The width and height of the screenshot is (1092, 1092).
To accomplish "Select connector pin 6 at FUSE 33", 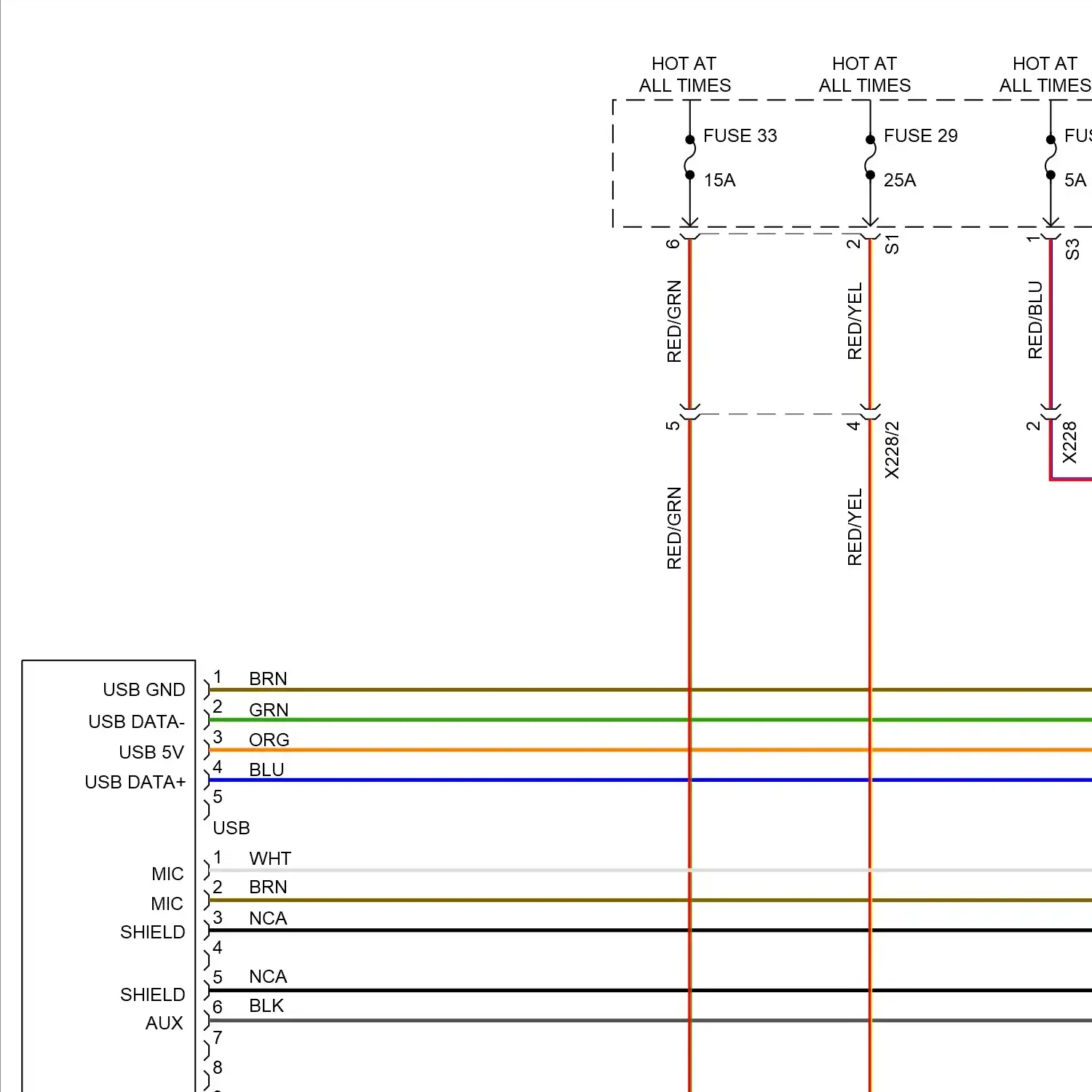I will (x=673, y=242).
